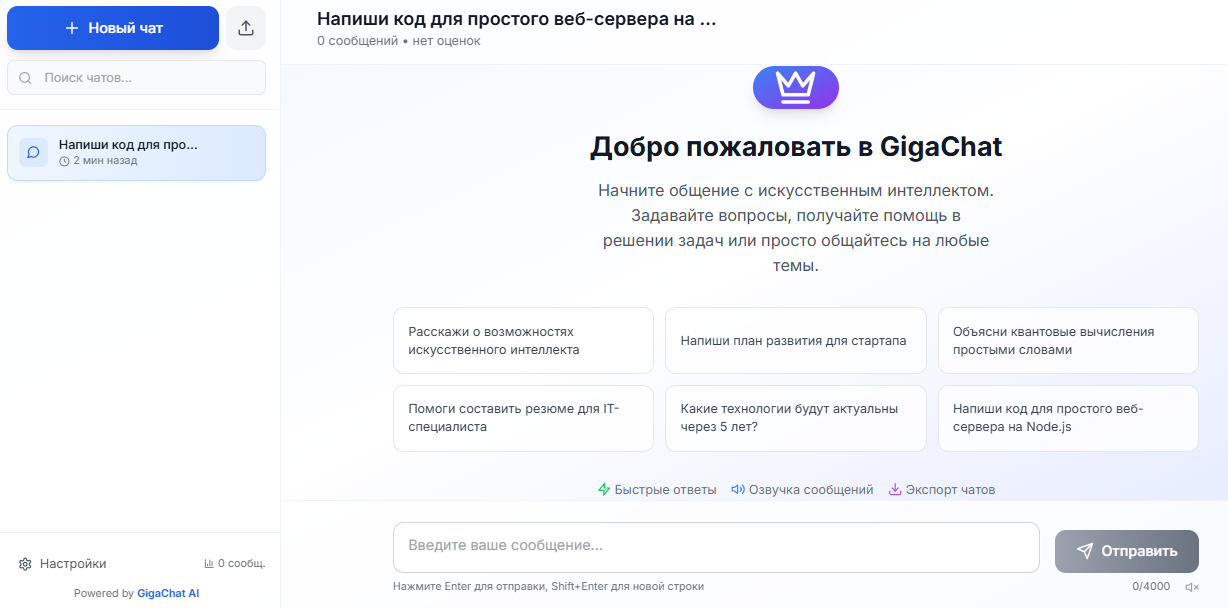
Task: Click the lightning icon next to Быстрые ответы
Action: click(x=604, y=490)
